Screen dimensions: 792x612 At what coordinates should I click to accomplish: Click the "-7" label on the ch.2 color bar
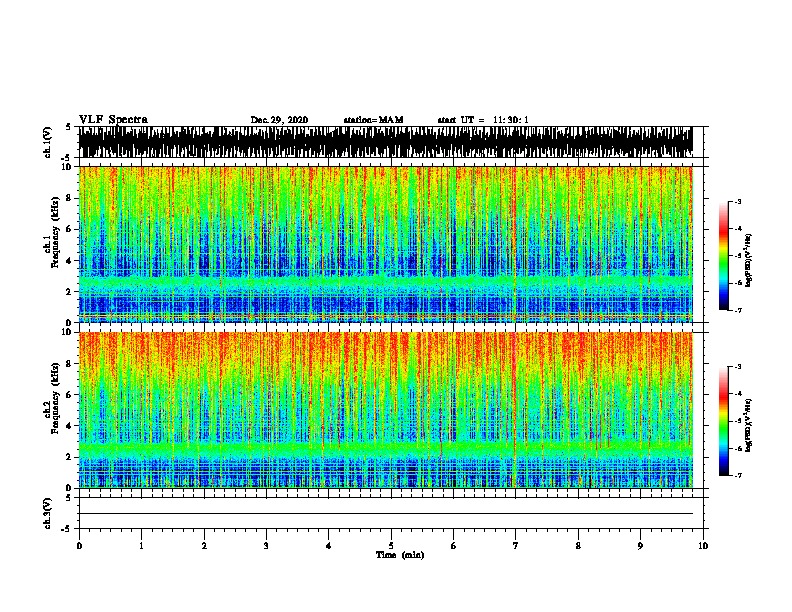pos(737,476)
